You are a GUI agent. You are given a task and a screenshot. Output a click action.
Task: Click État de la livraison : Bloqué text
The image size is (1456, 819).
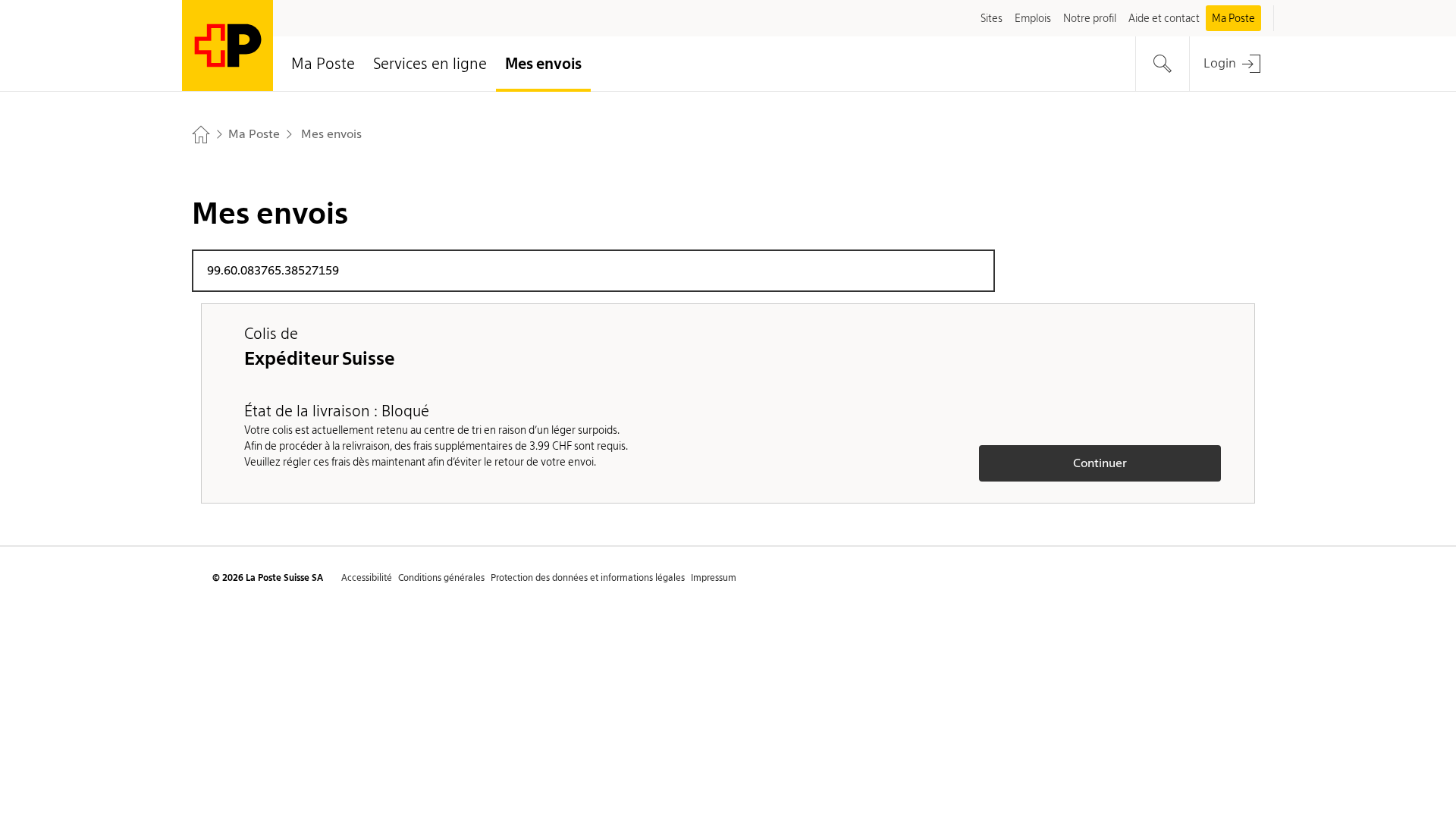[337, 411]
